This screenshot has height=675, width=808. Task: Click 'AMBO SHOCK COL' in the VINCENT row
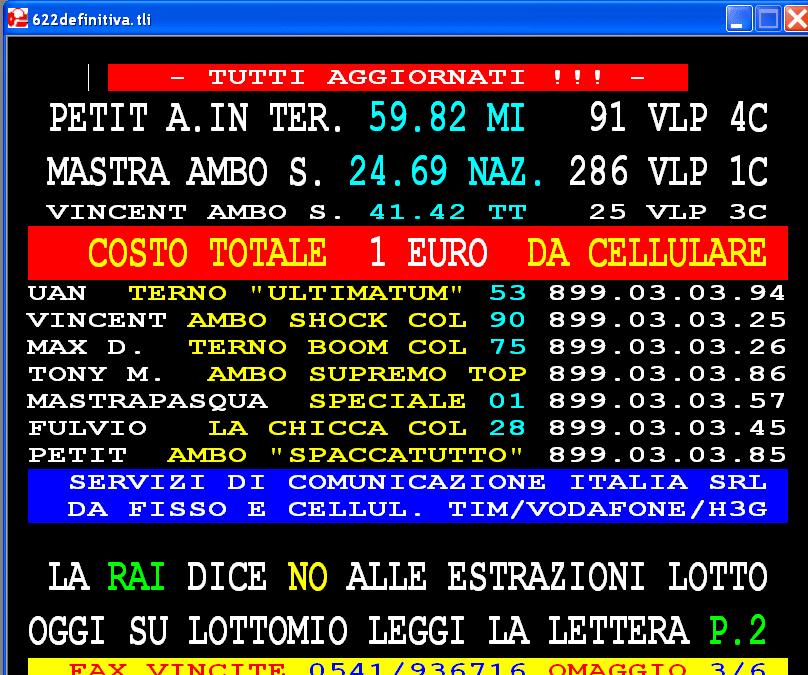point(327,320)
